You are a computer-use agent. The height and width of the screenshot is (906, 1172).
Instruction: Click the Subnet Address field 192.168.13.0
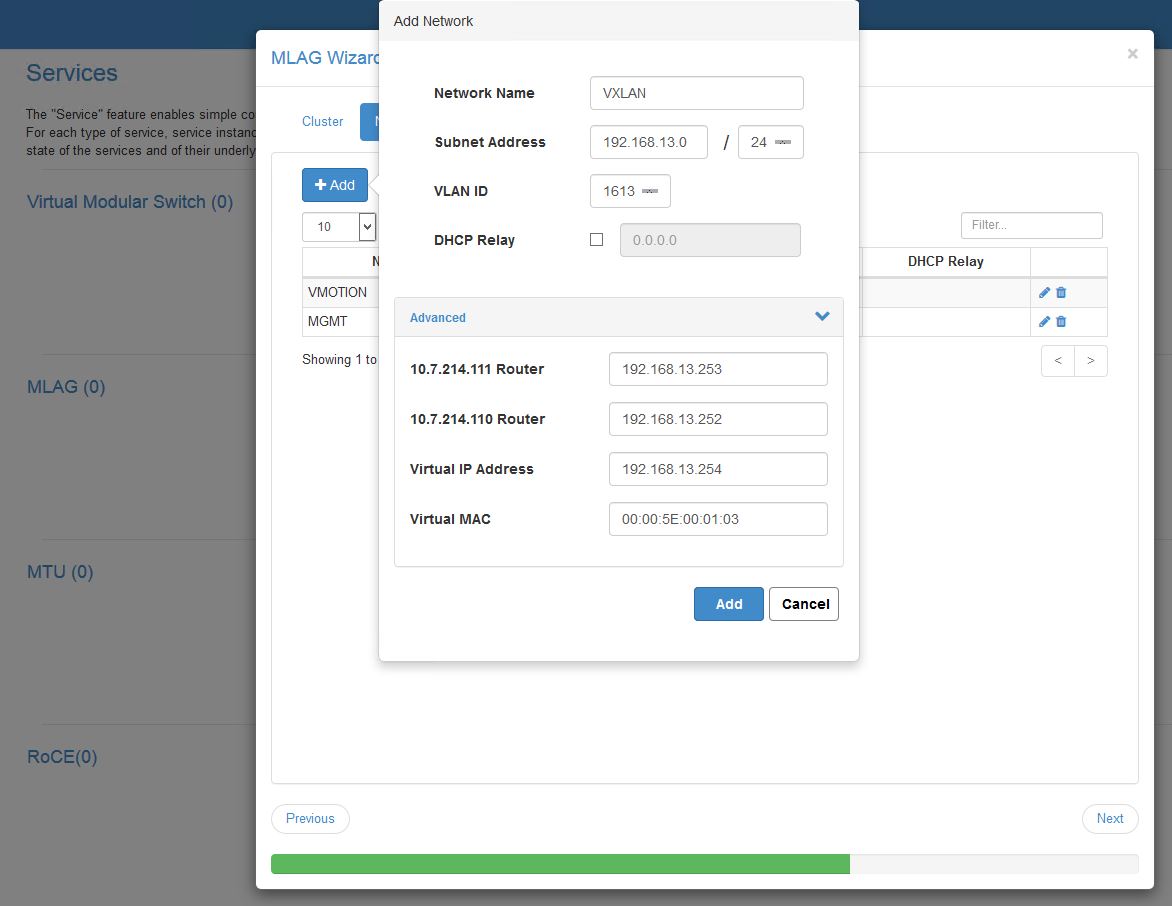[x=649, y=142]
